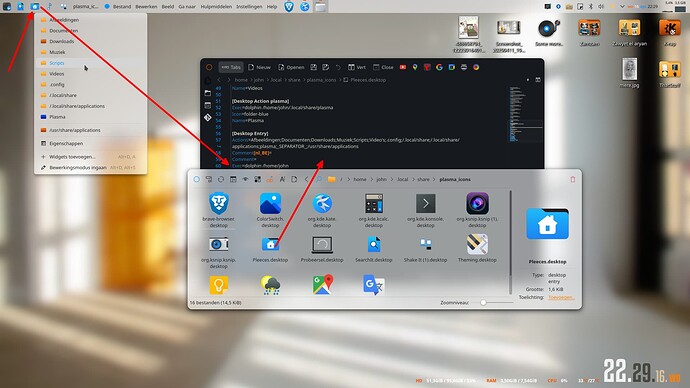Screen dimensions: 690x388
Task: Select Probeersel.desktop file
Action: pos(322,249)
